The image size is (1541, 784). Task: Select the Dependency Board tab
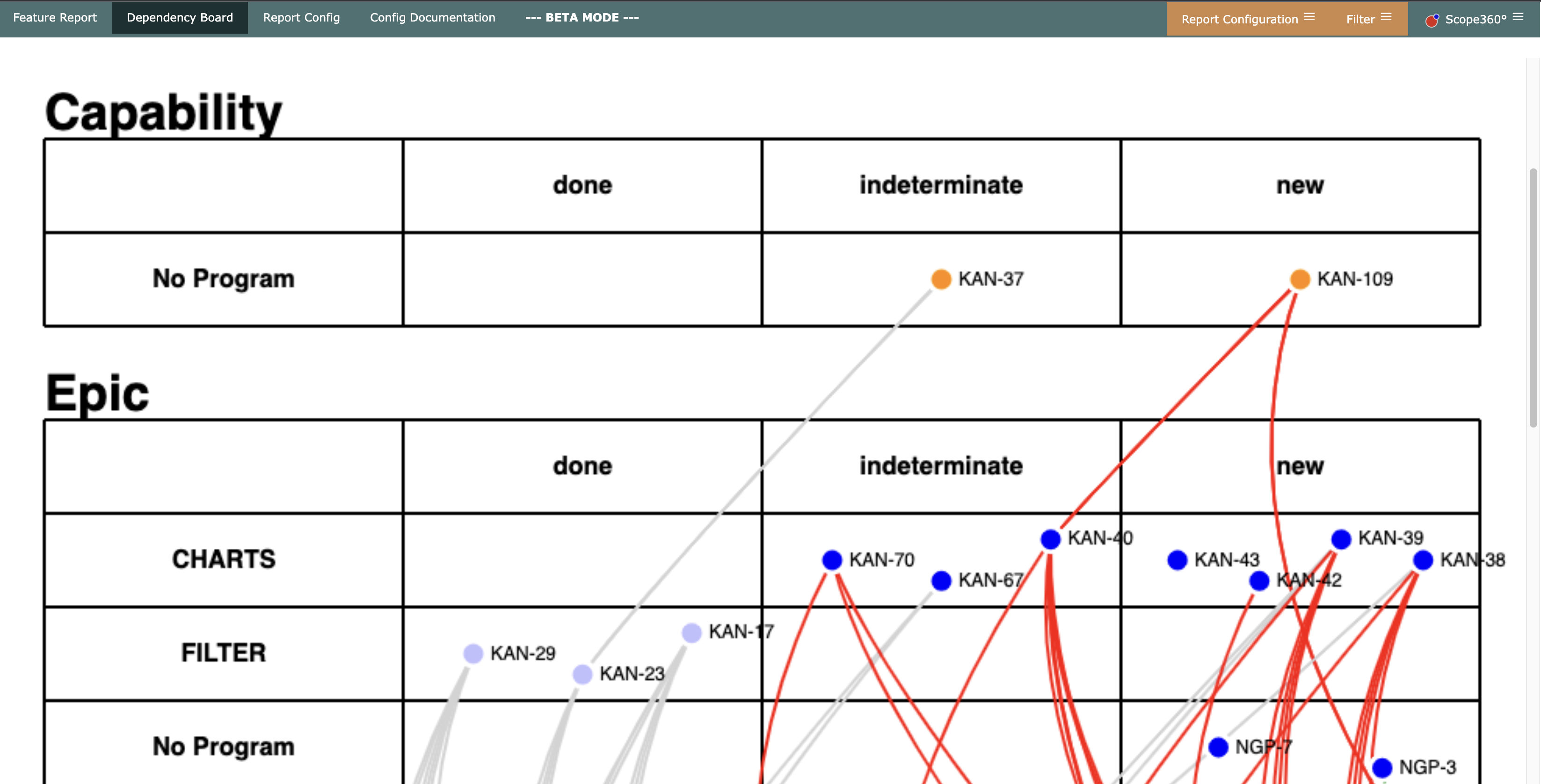(x=180, y=17)
